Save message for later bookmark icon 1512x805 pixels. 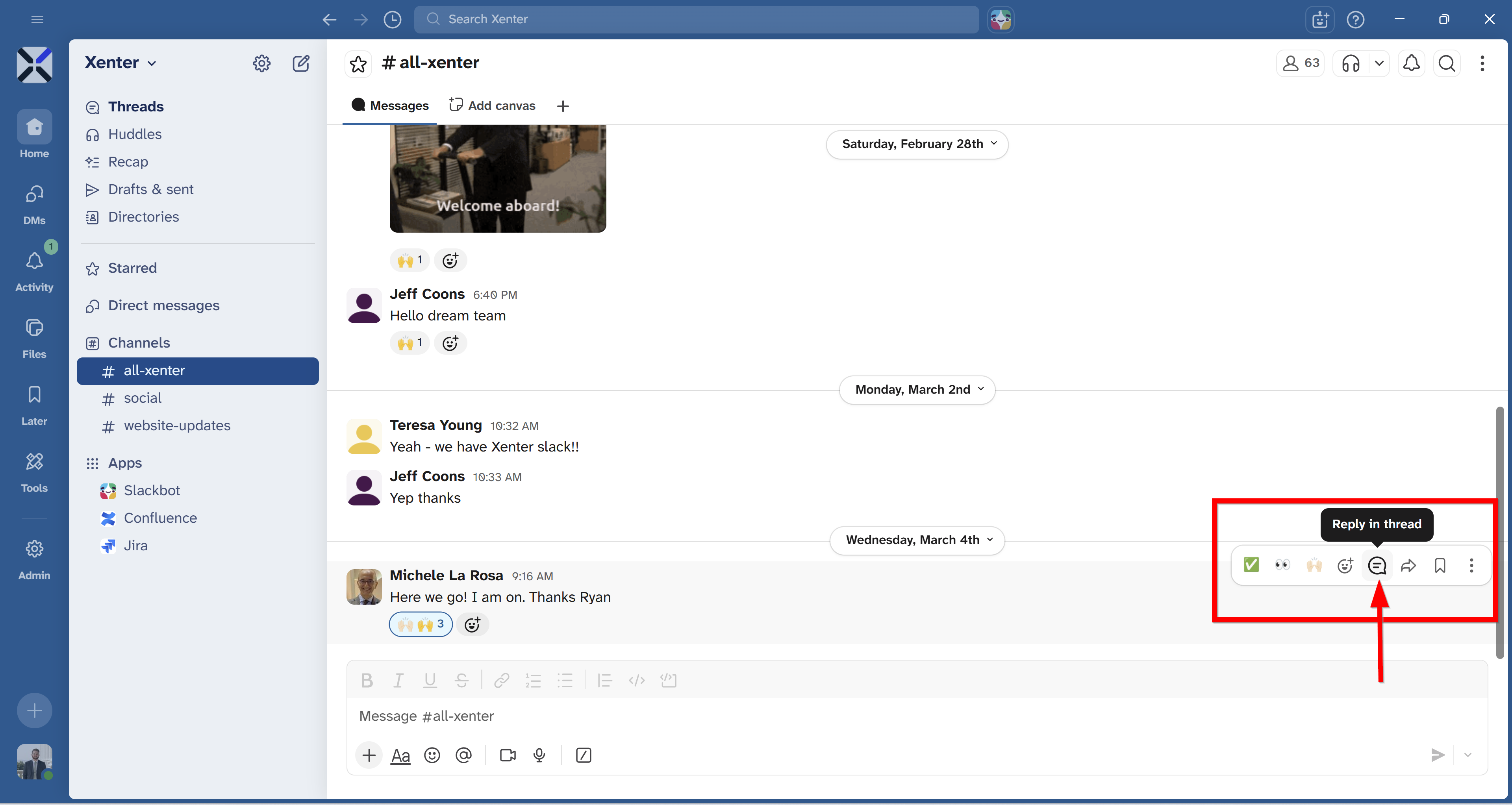pos(1440,566)
